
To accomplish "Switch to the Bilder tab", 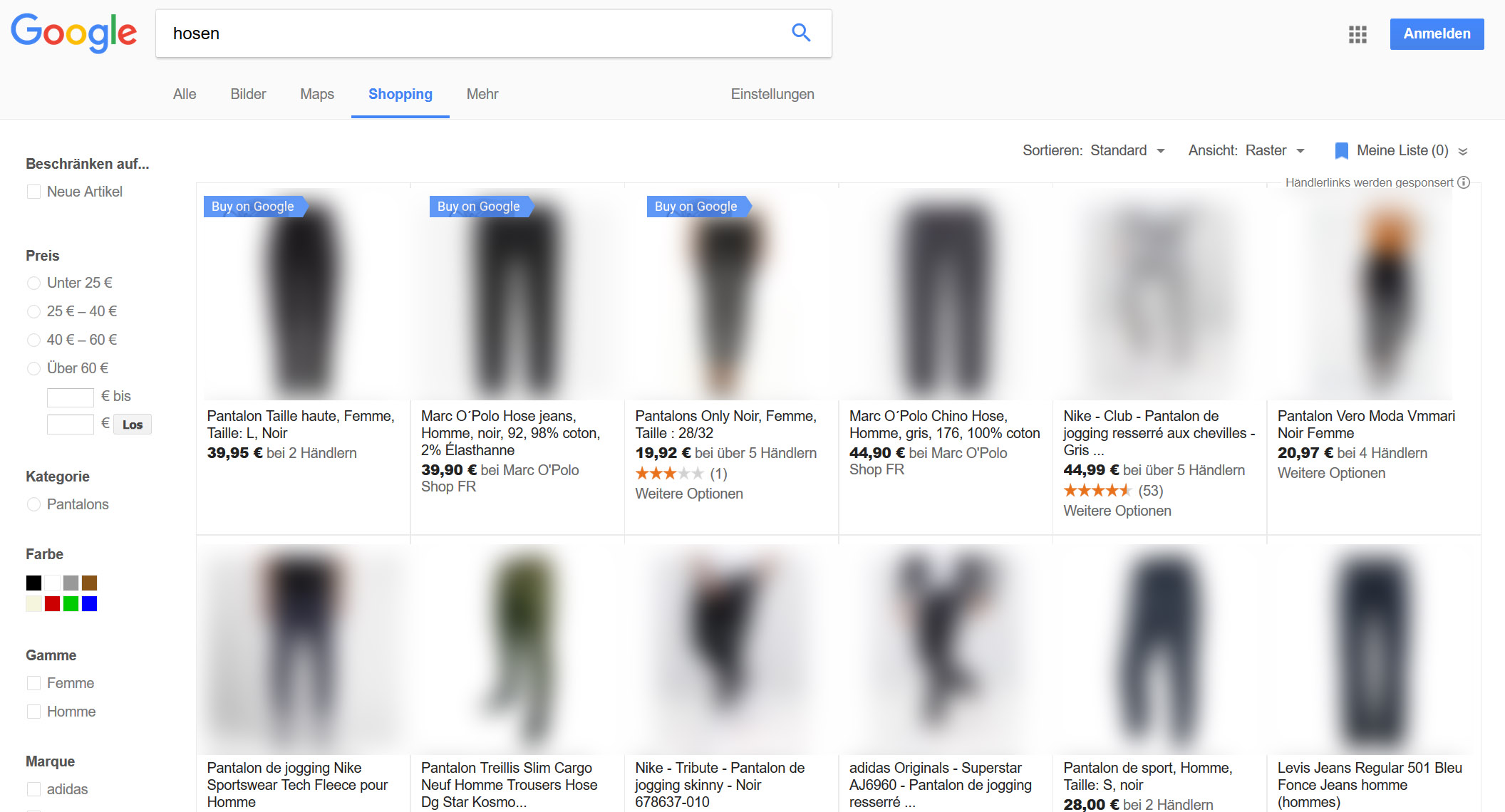I will pos(247,94).
